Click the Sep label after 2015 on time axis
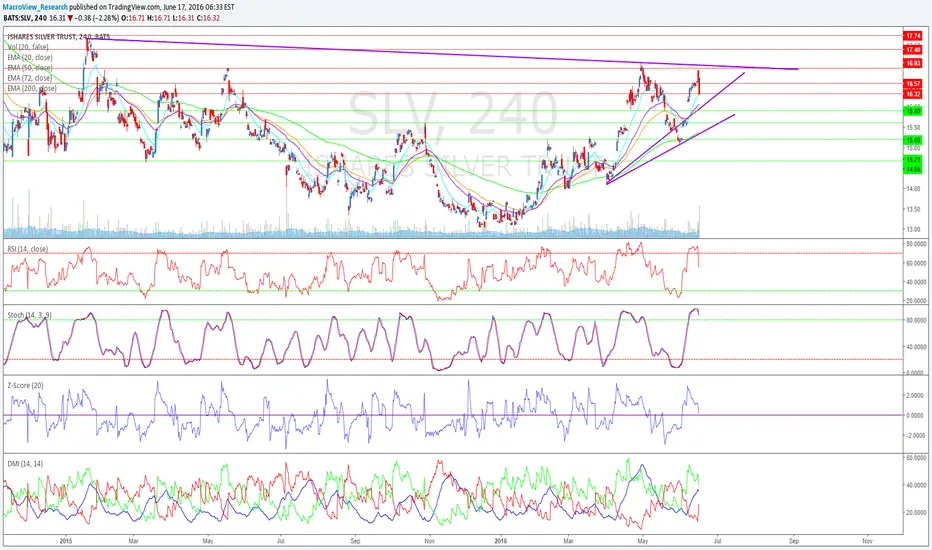The image size is (932, 550). (x=355, y=541)
